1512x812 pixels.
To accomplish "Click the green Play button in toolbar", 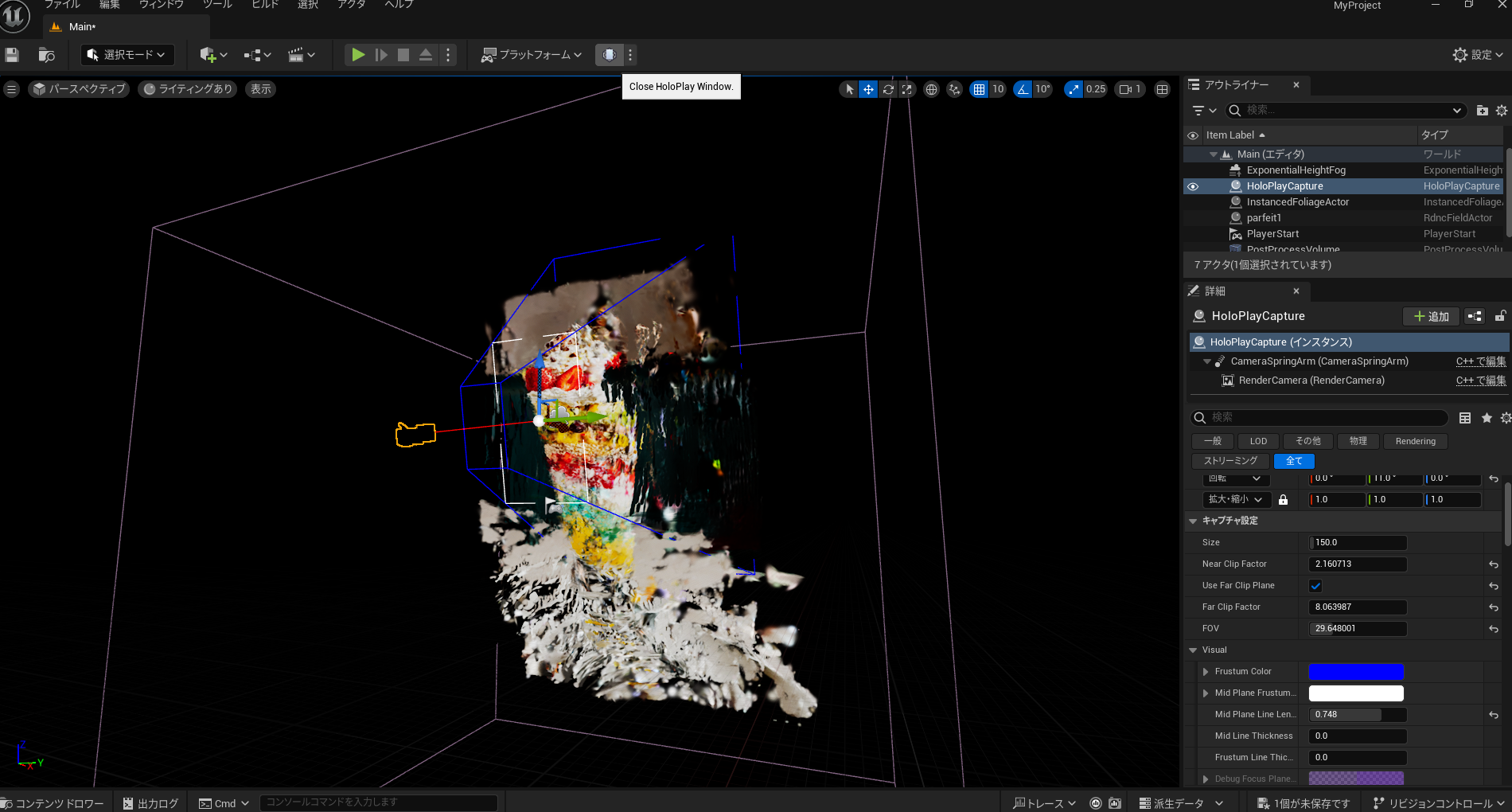I will click(358, 55).
